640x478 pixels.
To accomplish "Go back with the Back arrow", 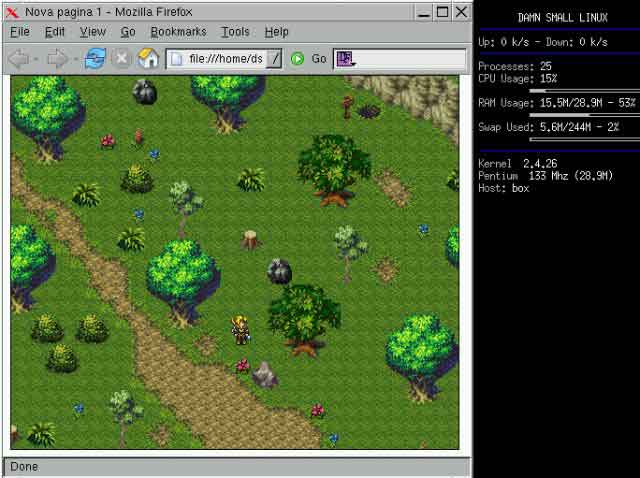I will 19,59.
